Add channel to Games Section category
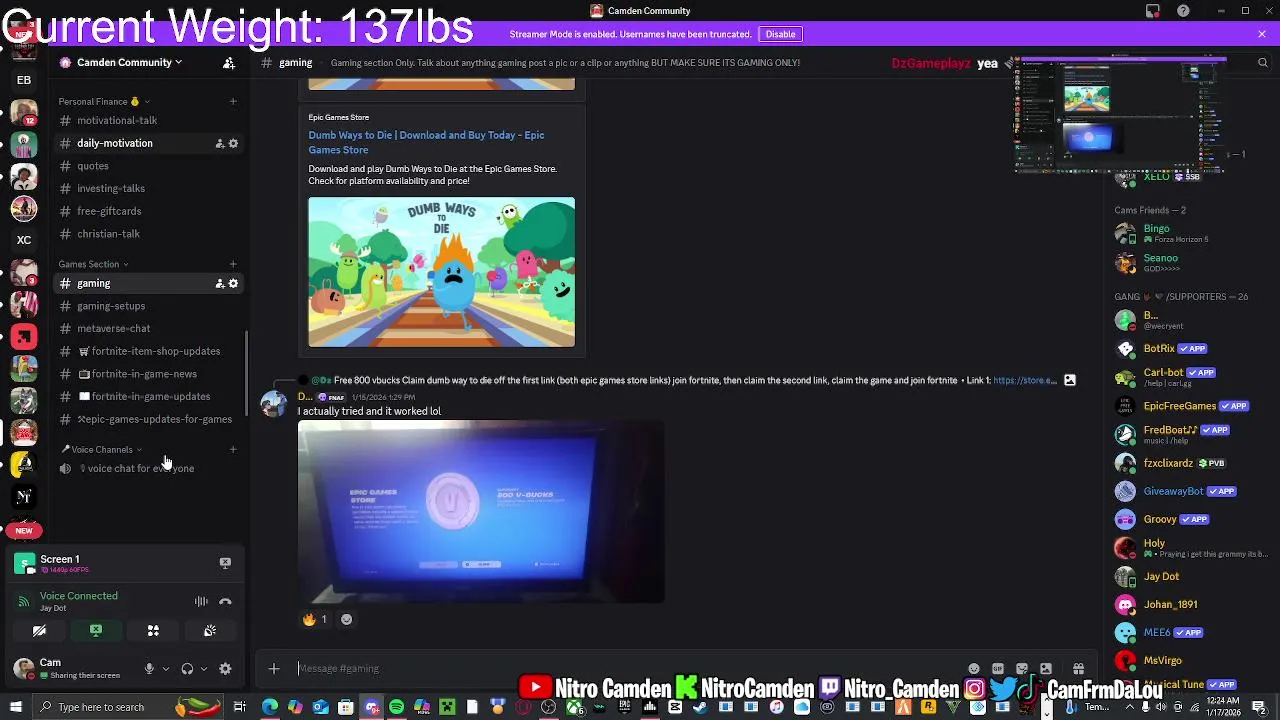1280x720 pixels. point(233,264)
